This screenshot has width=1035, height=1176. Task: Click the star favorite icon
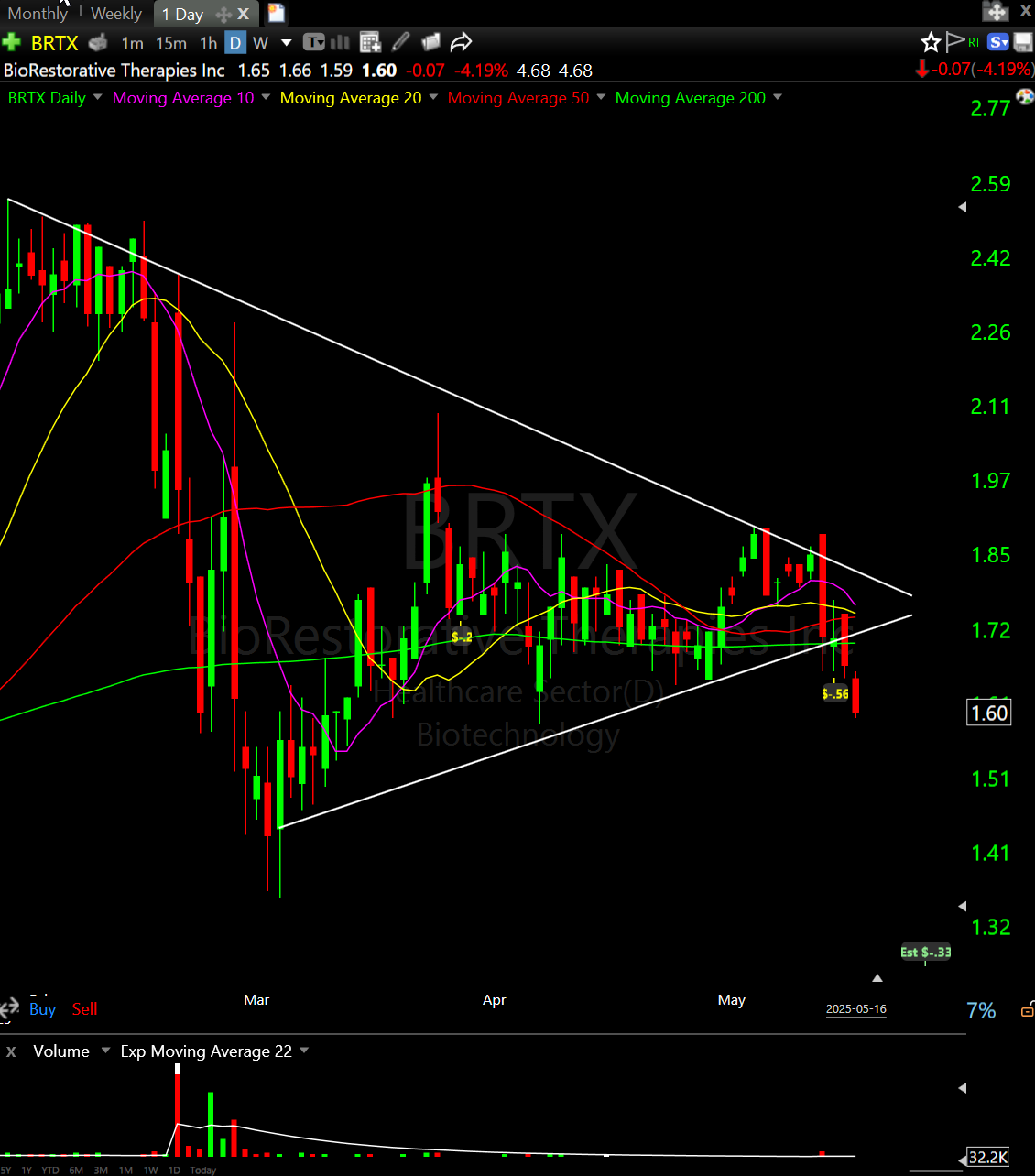coord(931,42)
